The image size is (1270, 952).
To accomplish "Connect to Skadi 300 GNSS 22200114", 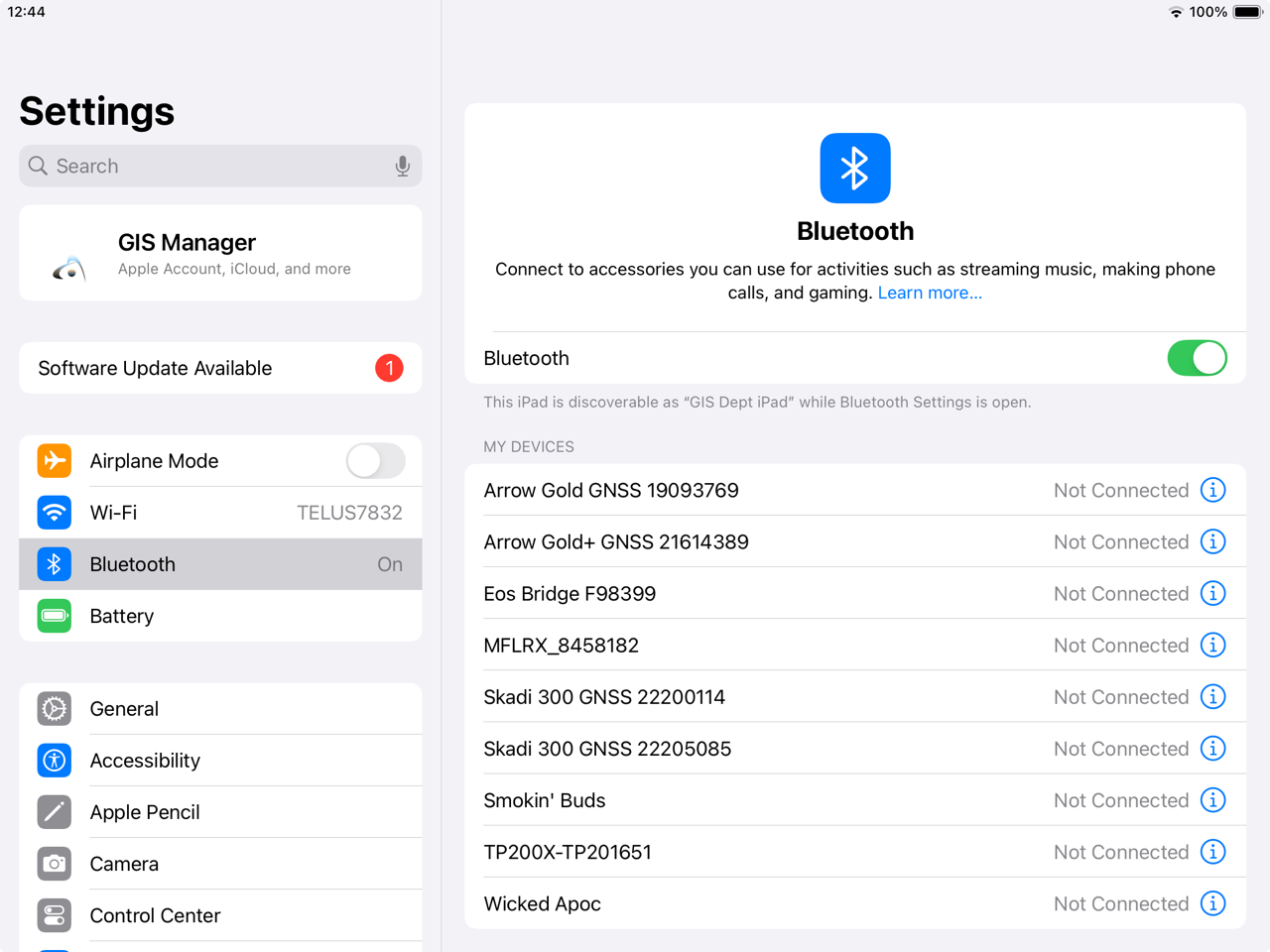I will pos(855,696).
